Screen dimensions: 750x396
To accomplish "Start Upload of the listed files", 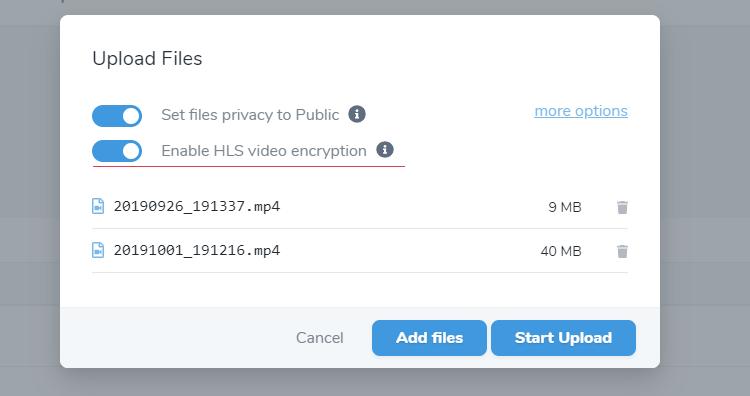I will (563, 338).
